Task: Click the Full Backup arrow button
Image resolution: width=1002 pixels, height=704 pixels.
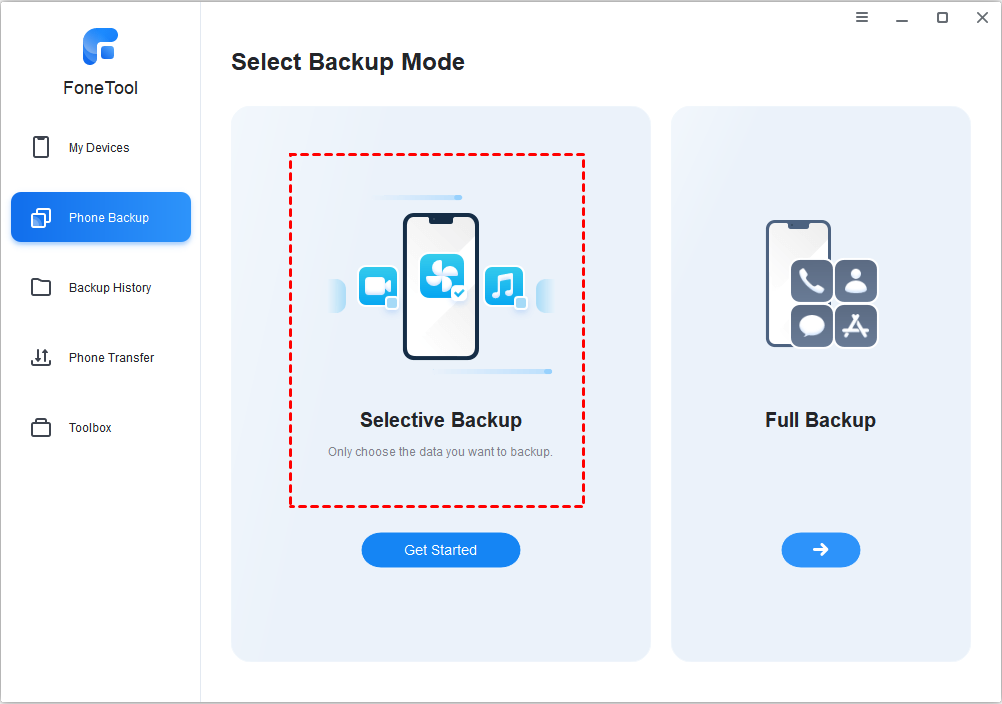Action: tap(821, 549)
